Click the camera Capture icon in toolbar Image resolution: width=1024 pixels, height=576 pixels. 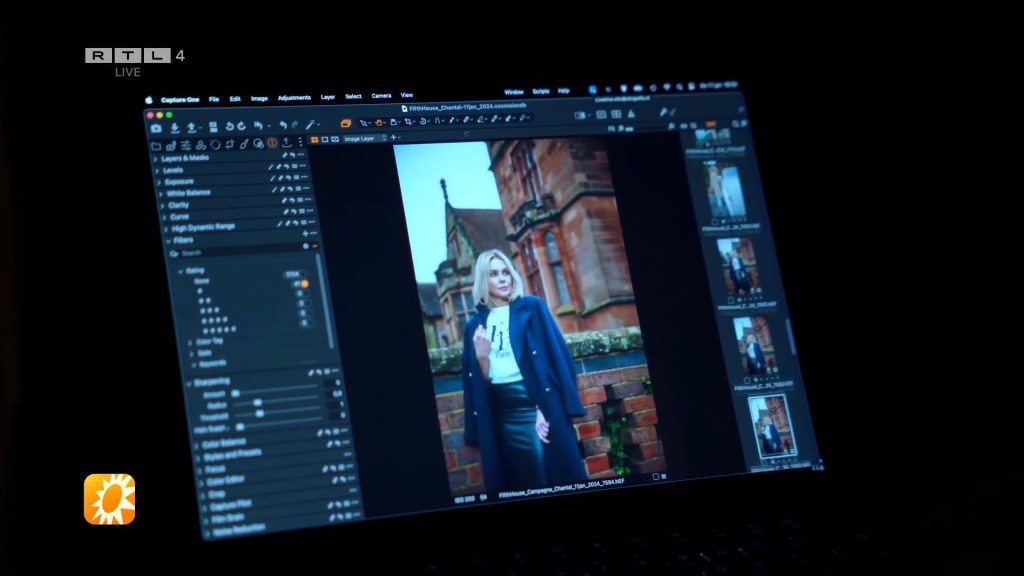click(x=157, y=128)
